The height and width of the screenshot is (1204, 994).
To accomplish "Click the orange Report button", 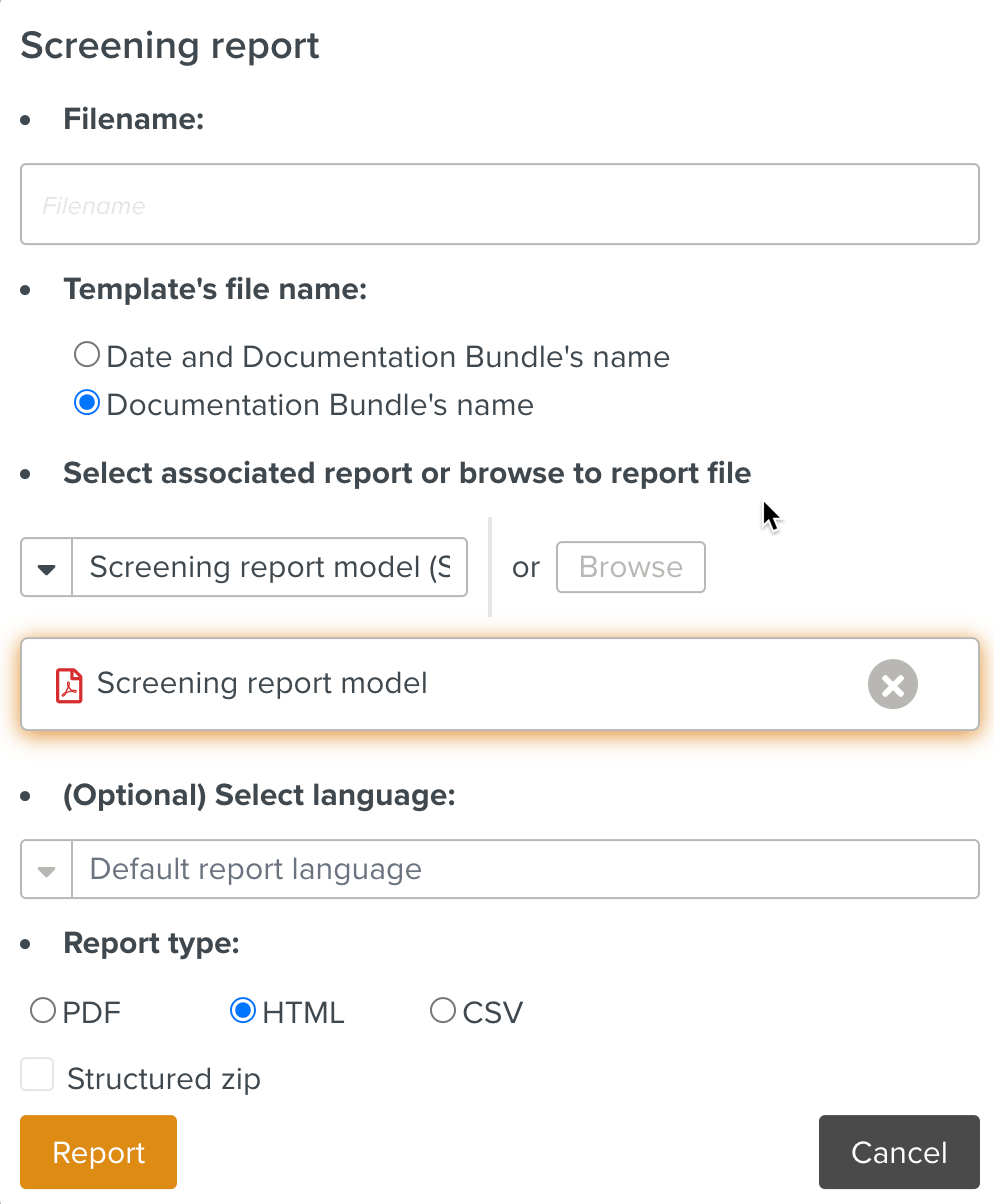I will tap(98, 1152).
